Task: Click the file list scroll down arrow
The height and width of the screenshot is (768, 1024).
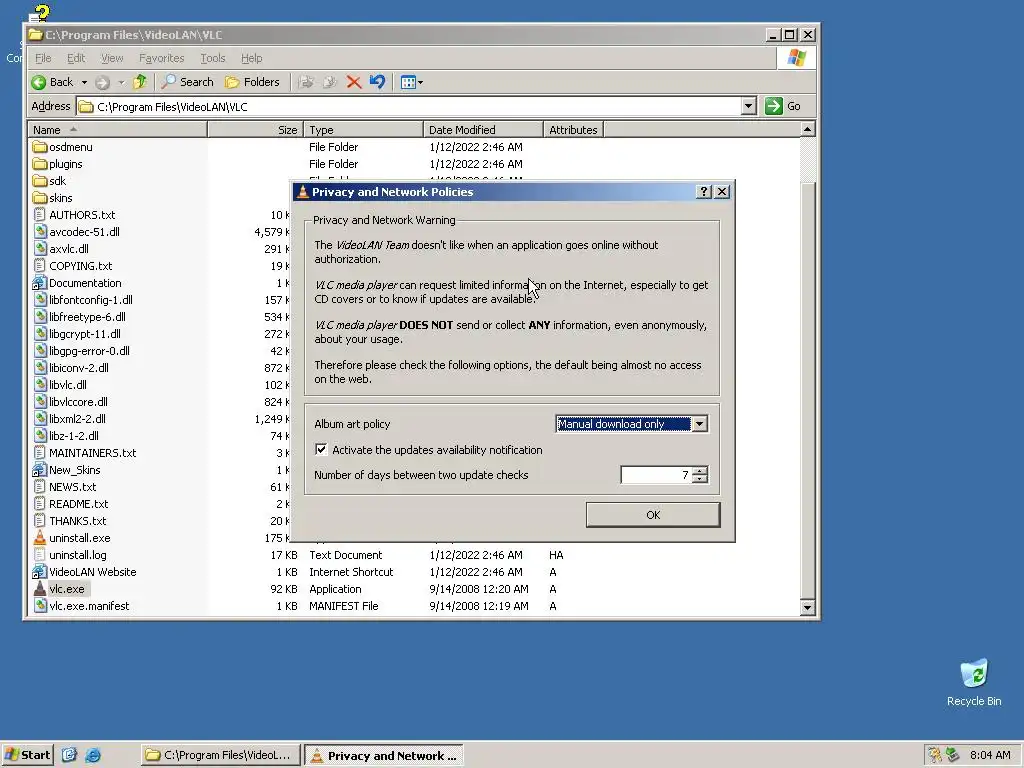Action: [x=807, y=607]
